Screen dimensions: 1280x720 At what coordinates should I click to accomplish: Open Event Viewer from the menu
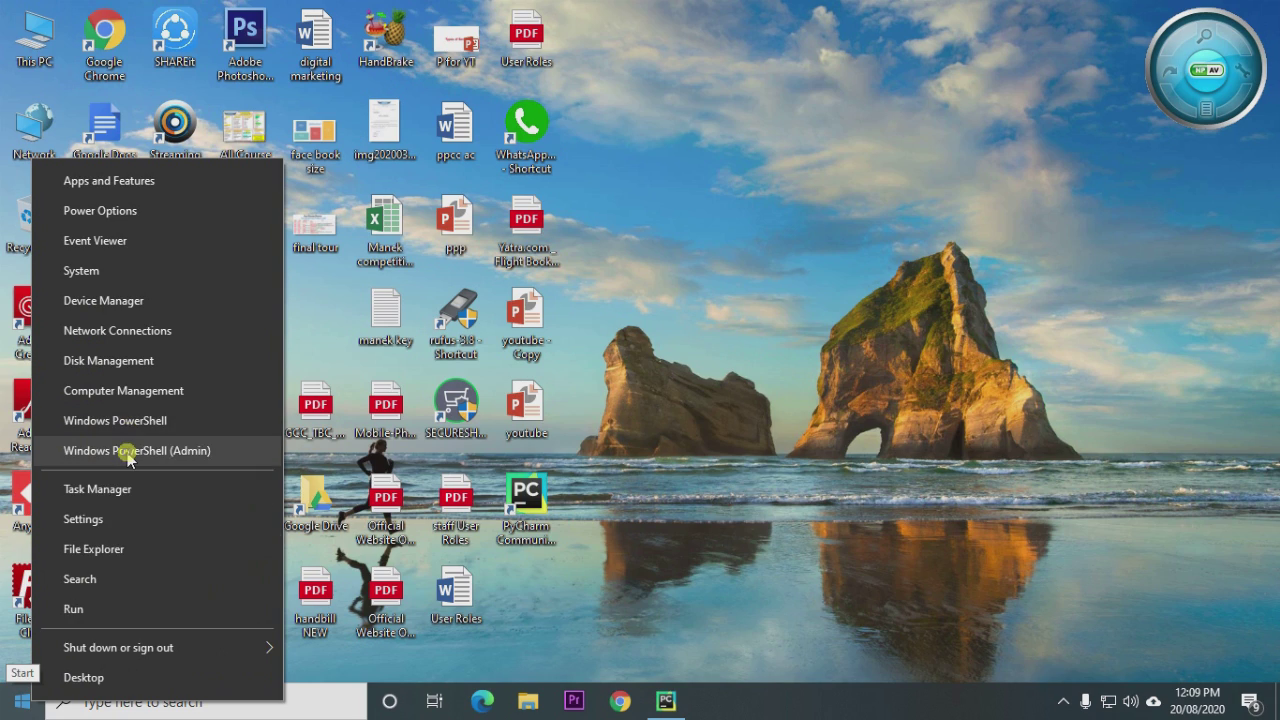(158, 241)
